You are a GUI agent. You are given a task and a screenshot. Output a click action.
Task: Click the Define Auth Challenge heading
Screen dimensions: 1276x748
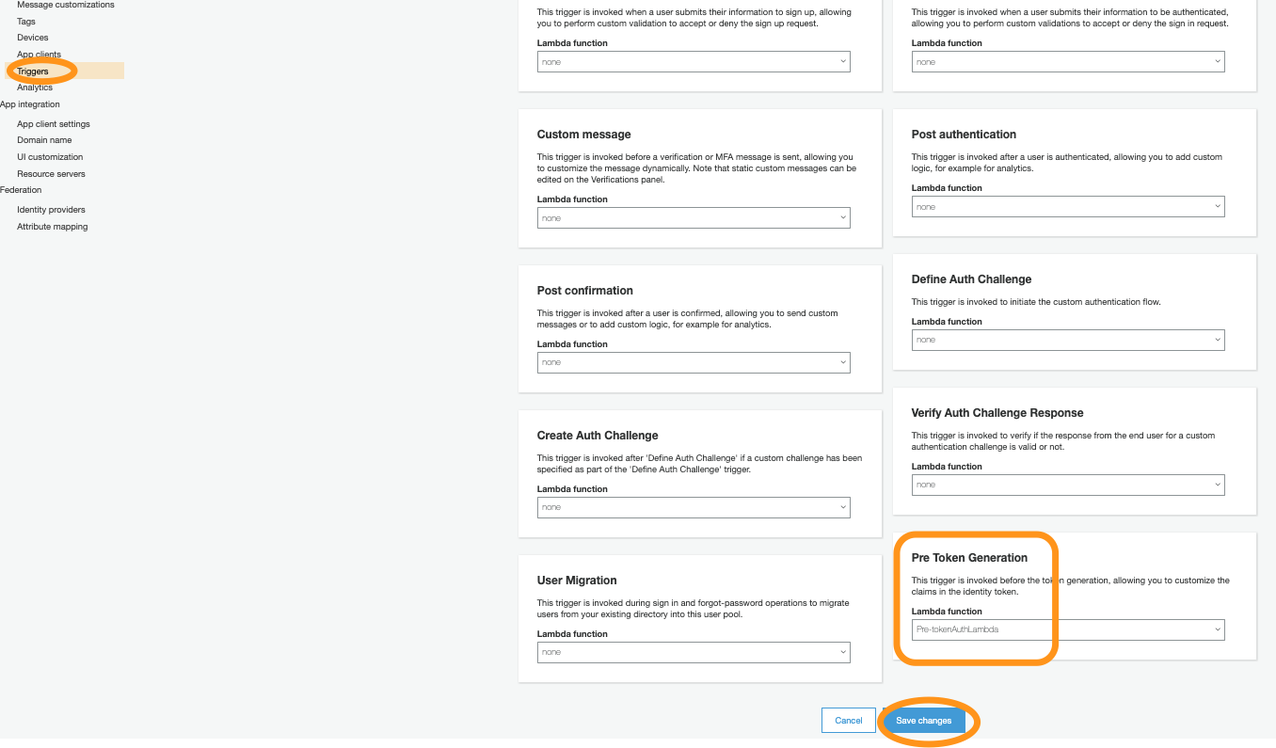(x=971, y=279)
